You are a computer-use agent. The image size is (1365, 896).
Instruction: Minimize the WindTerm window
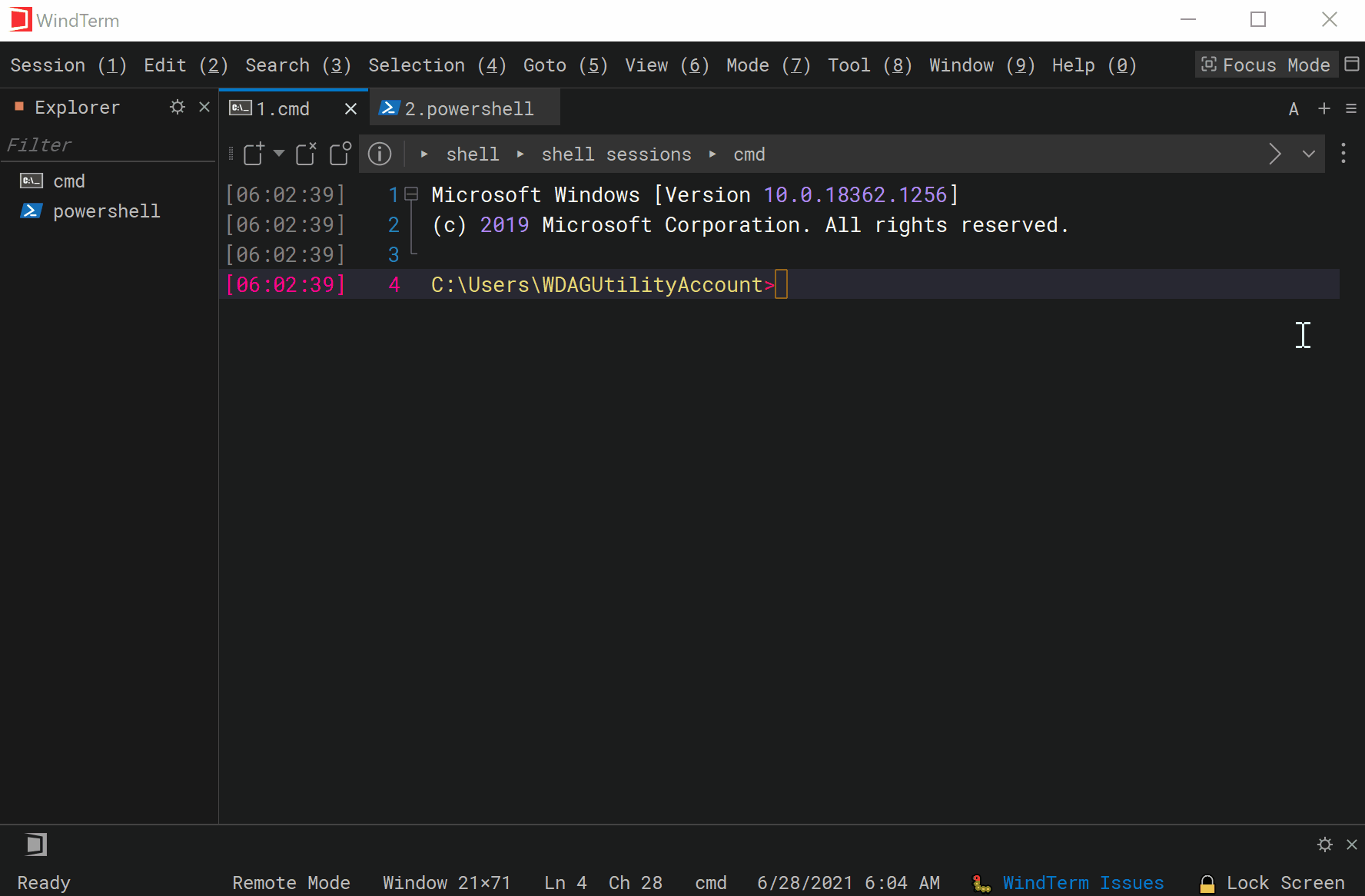pos(1188,19)
